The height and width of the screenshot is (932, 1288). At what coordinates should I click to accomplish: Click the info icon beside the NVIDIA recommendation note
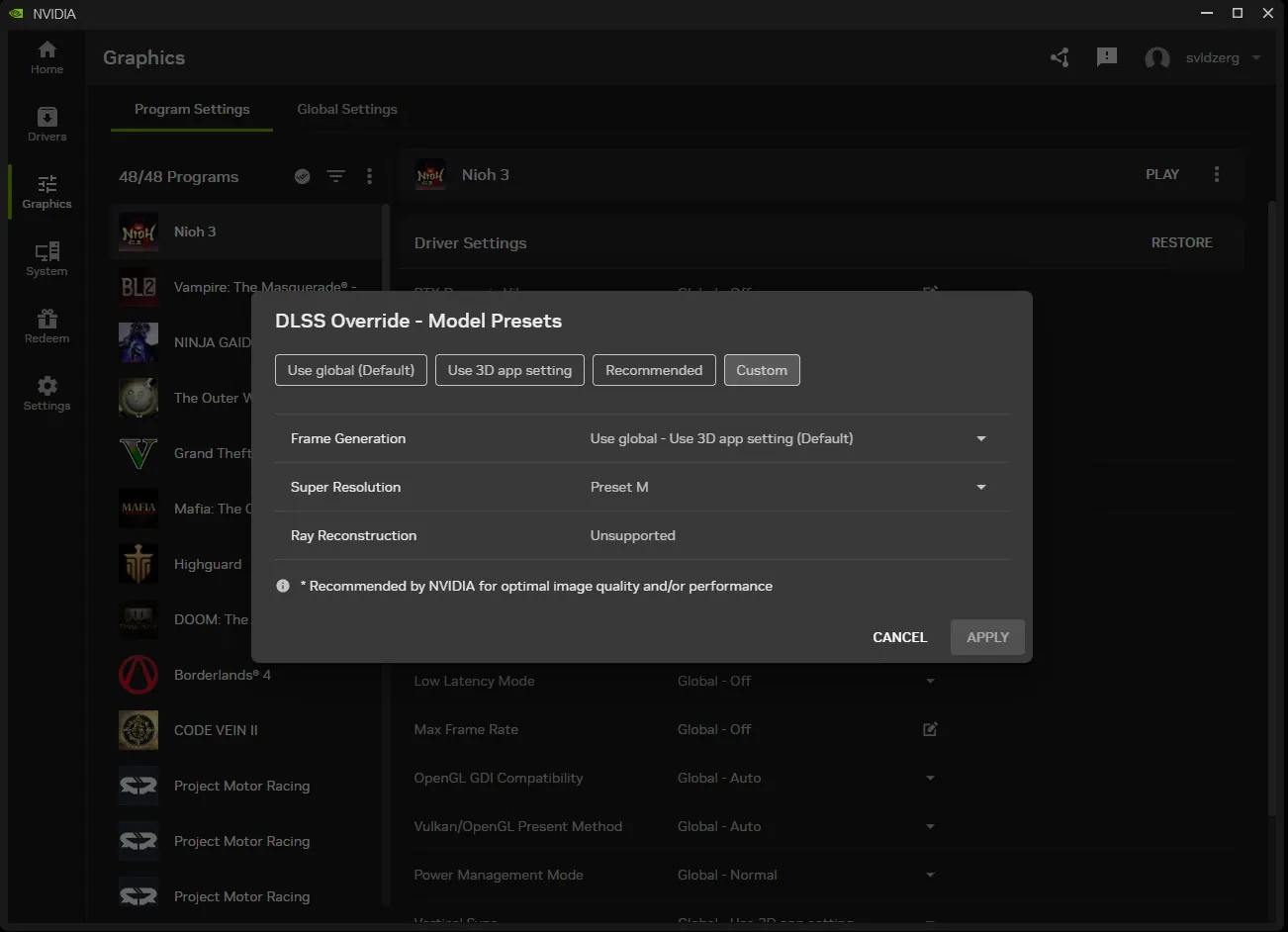[283, 586]
